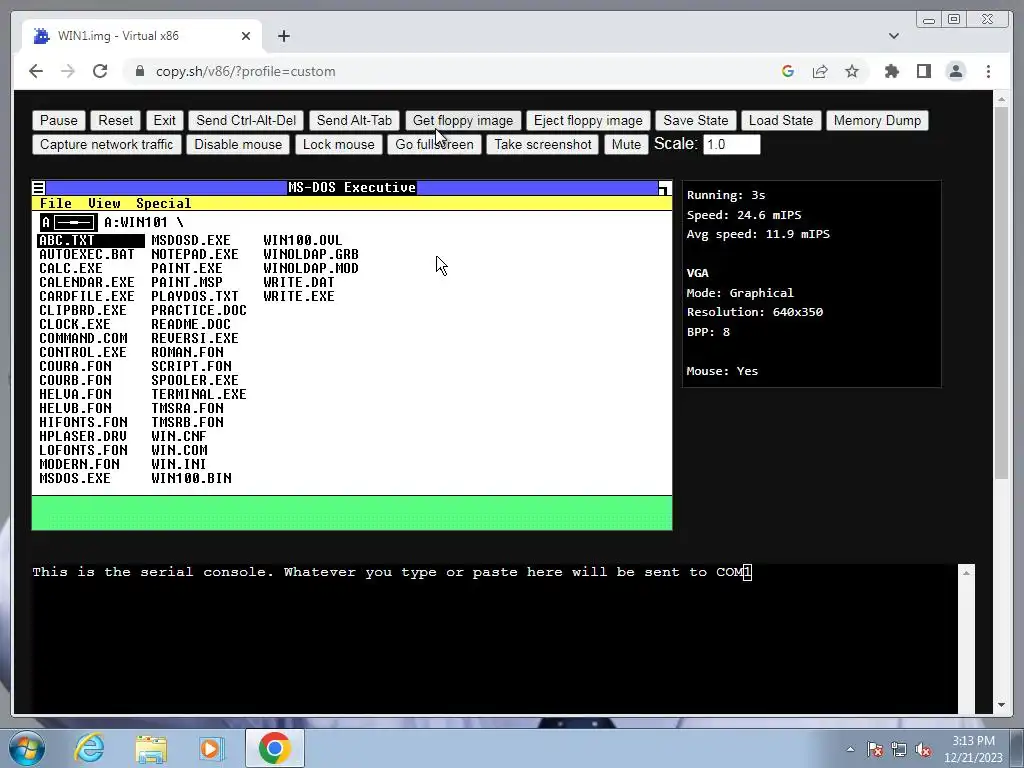
Task: Select file REVERSI.EXE
Action: 195,338
